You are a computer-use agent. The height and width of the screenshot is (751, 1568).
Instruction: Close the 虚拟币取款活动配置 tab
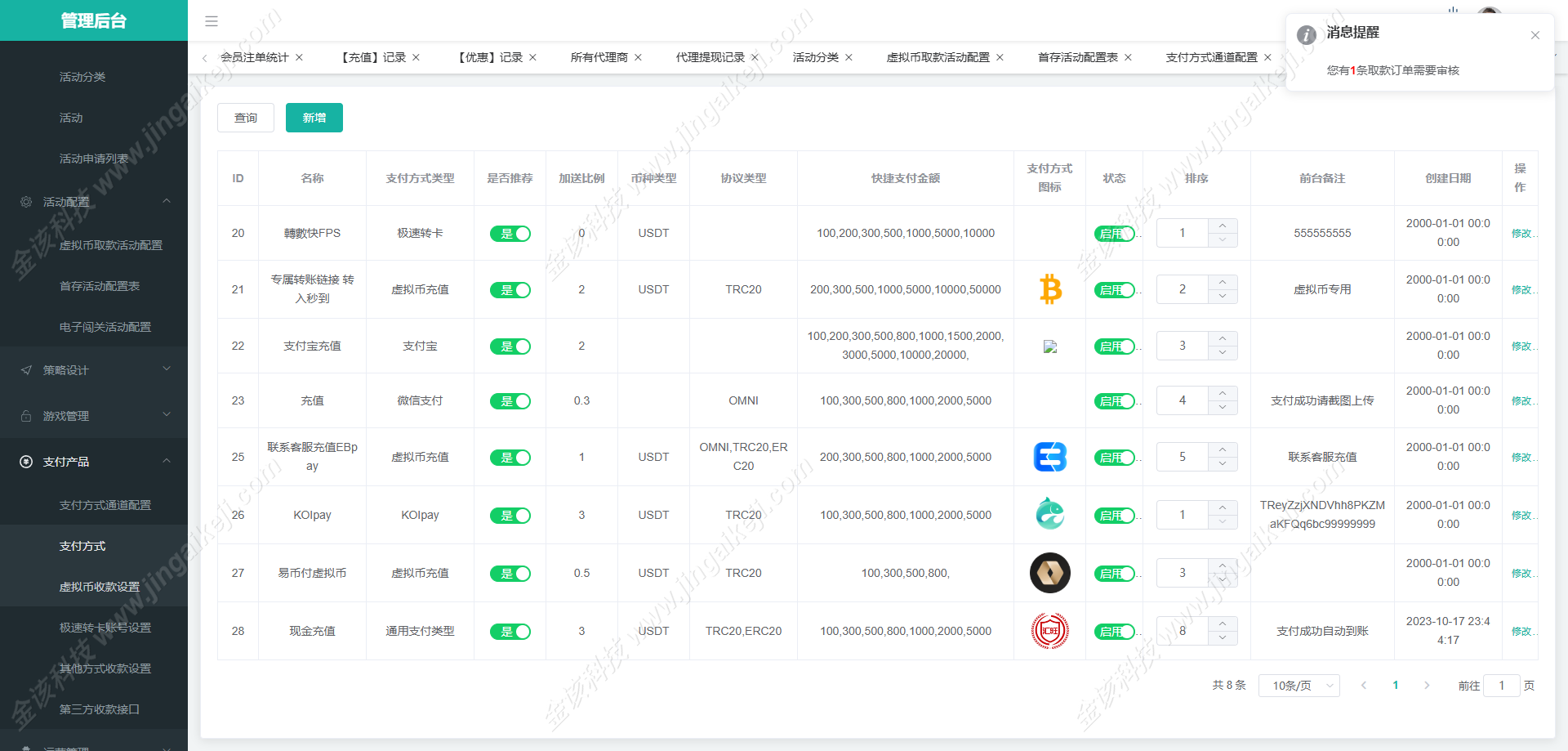pos(1000,57)
